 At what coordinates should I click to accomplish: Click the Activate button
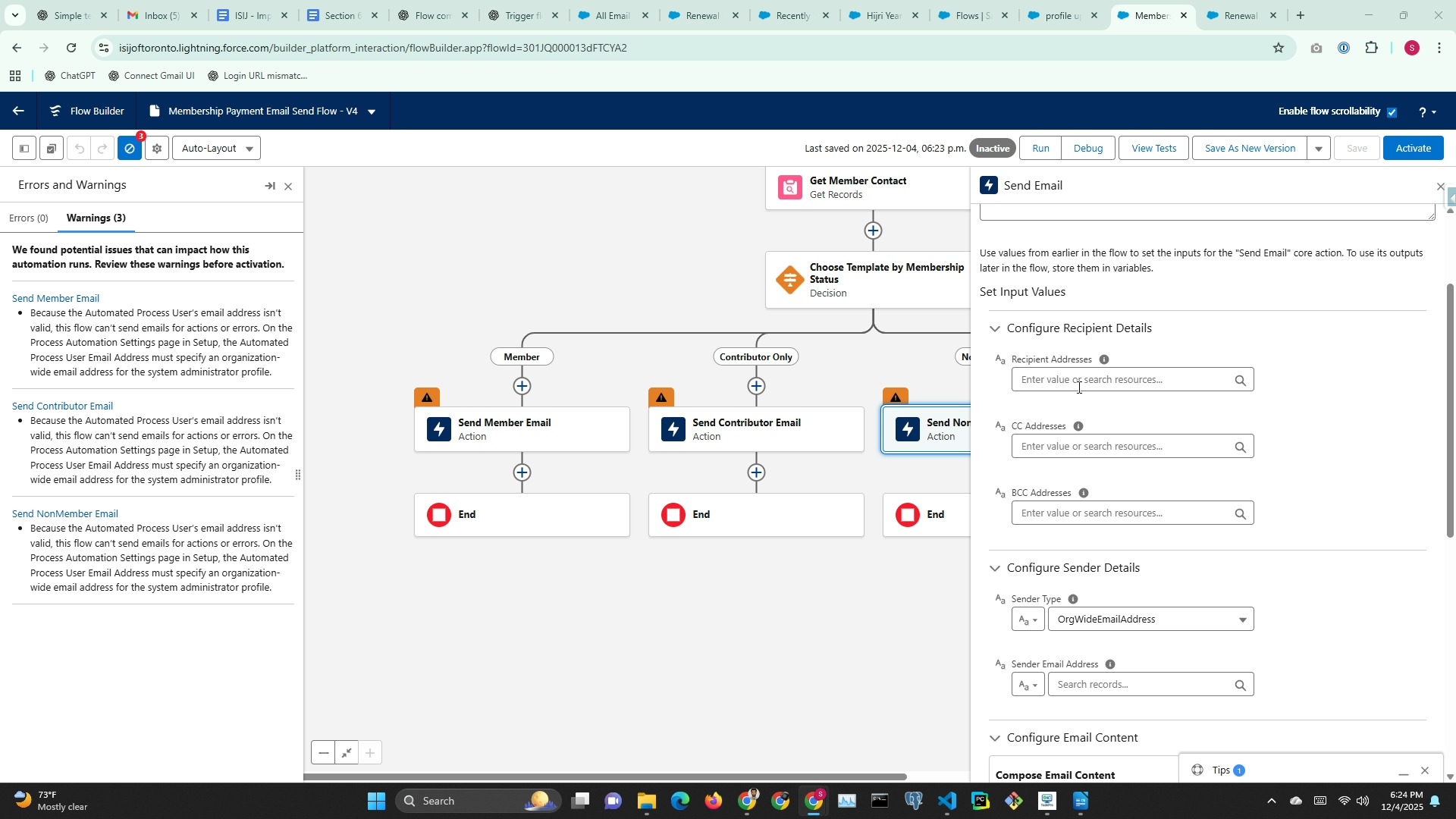(1413, 149)
